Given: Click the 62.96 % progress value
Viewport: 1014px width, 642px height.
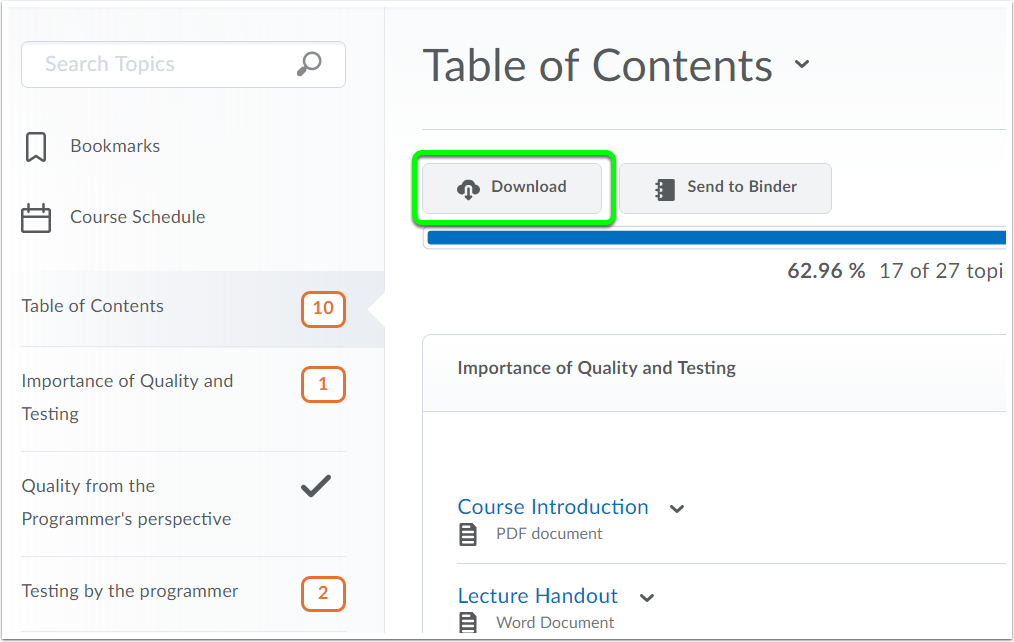Looking at the screenshot, I should [826, 271].
